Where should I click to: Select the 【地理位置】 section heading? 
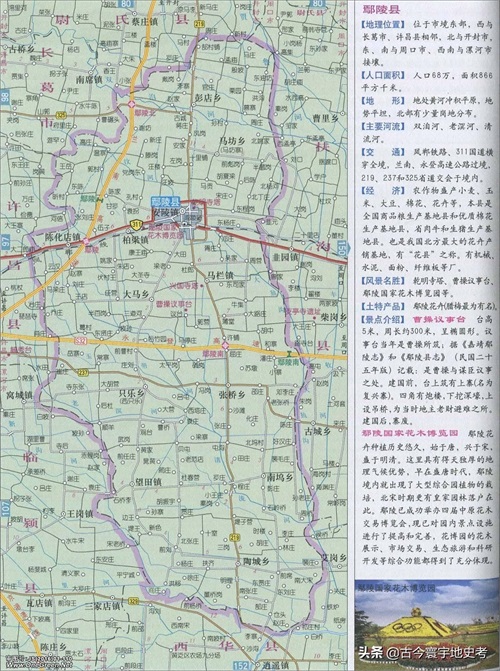[x=382, y=24]
